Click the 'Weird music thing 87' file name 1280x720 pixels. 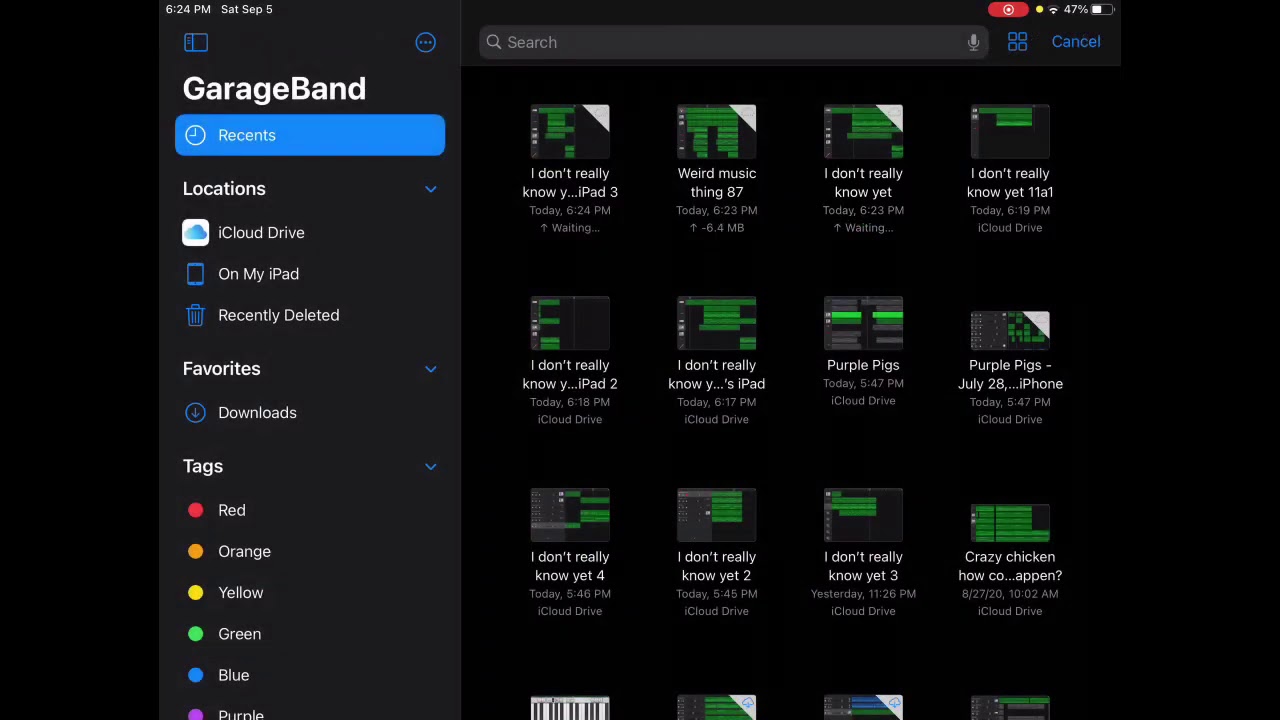click(716, 183)
